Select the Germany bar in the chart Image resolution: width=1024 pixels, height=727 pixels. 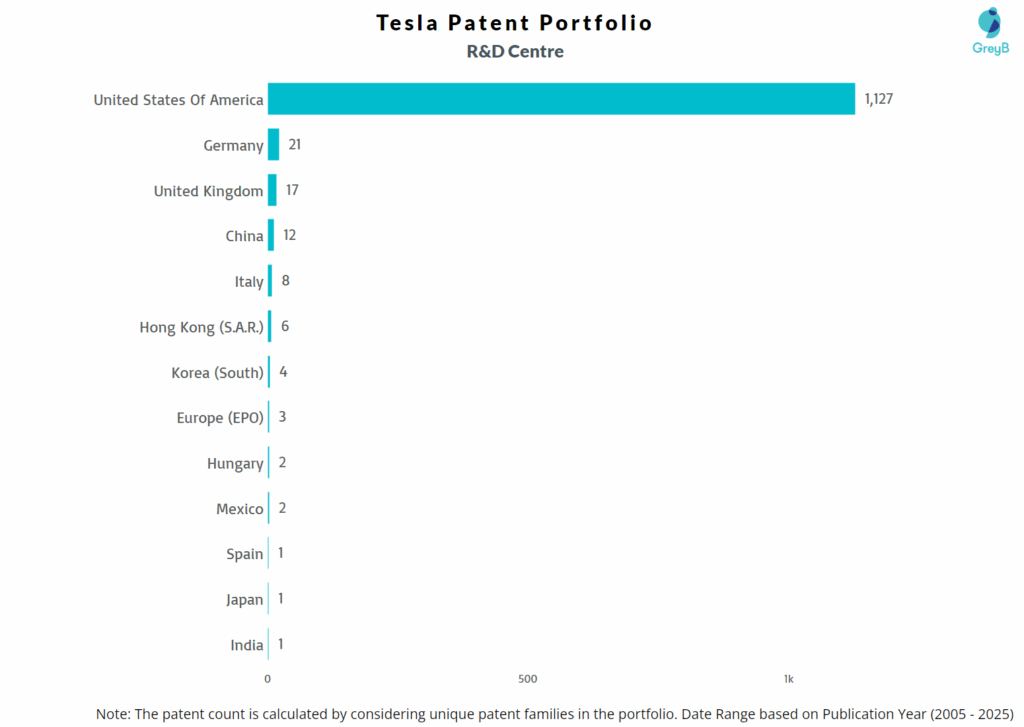click(274, 145)
